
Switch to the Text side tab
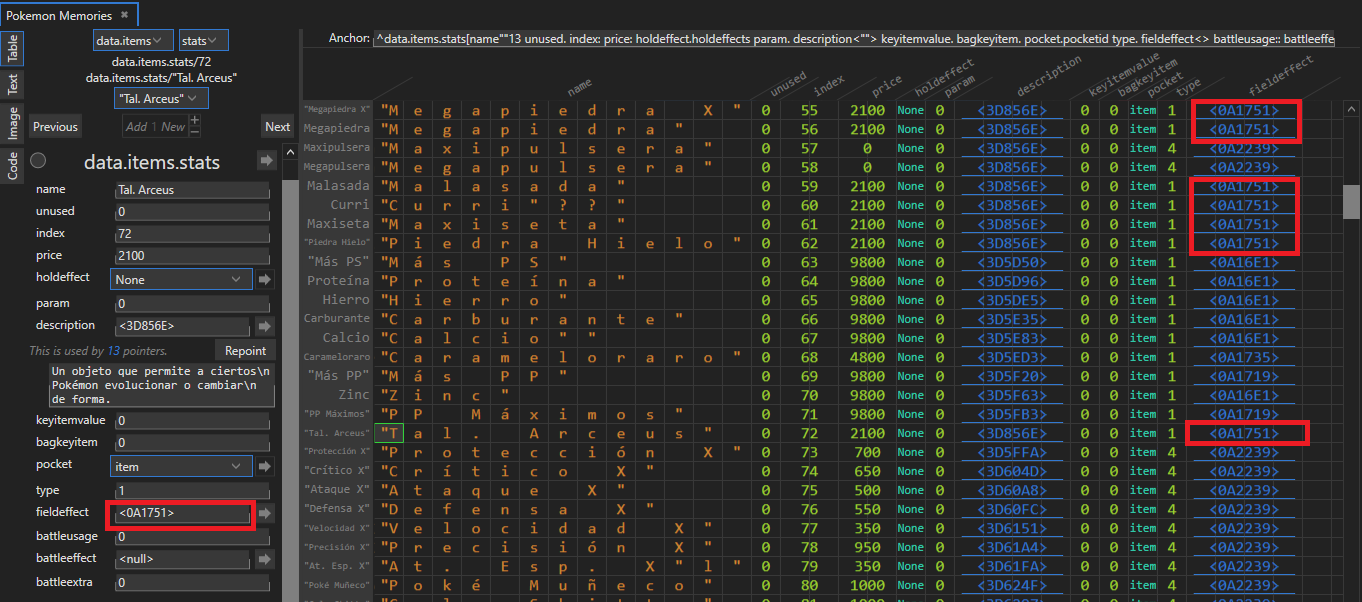[13, 84]
